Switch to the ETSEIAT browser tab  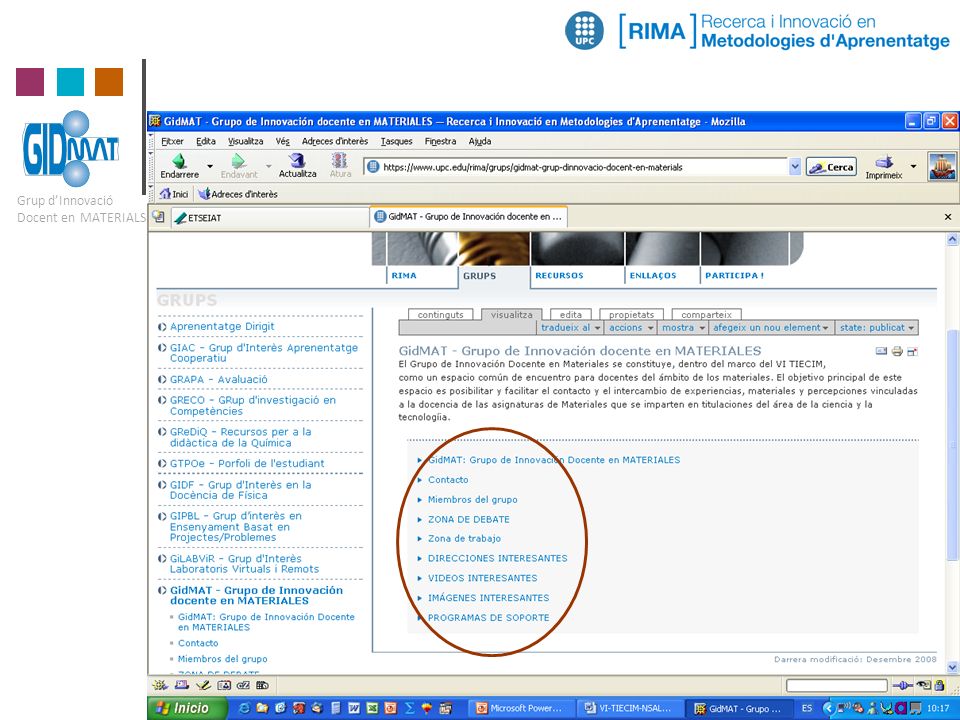[x=268, y=217]
